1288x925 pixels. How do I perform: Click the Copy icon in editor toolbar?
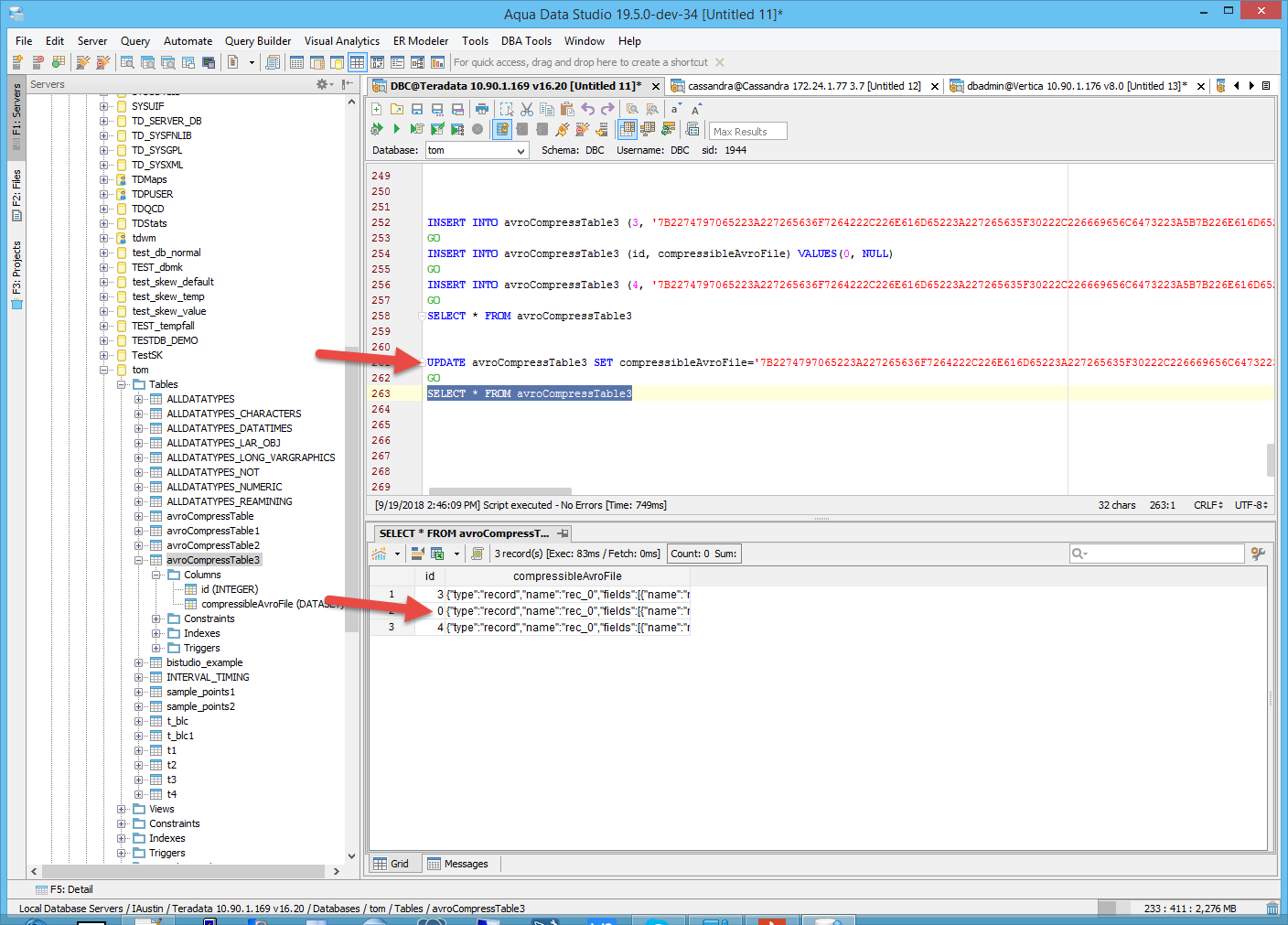pos(547,109)
